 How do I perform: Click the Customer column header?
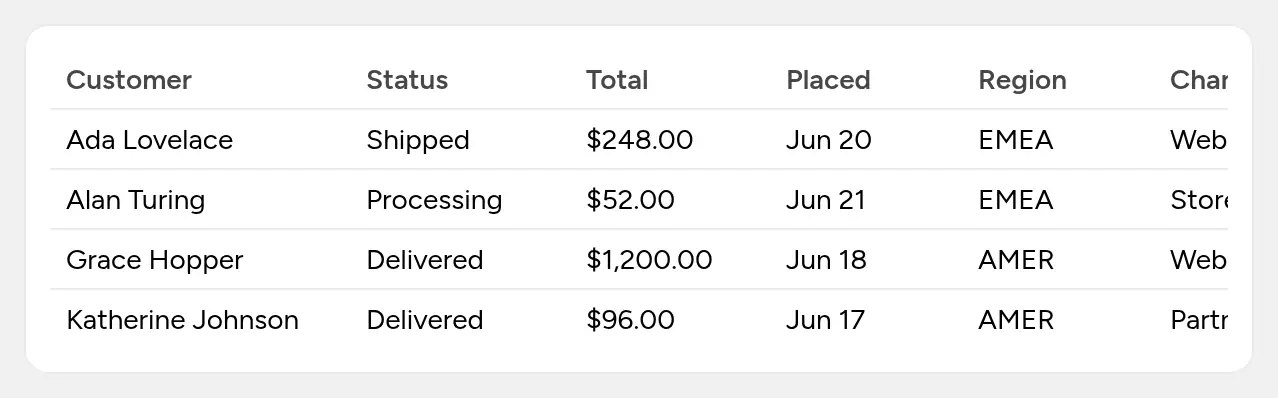pos(129,80)
